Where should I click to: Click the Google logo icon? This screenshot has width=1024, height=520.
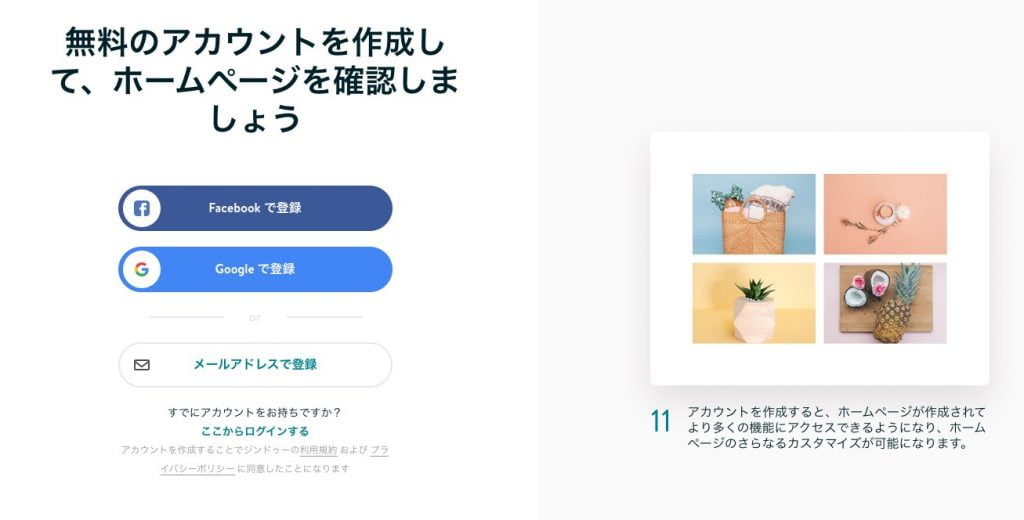tap(142, 269)
